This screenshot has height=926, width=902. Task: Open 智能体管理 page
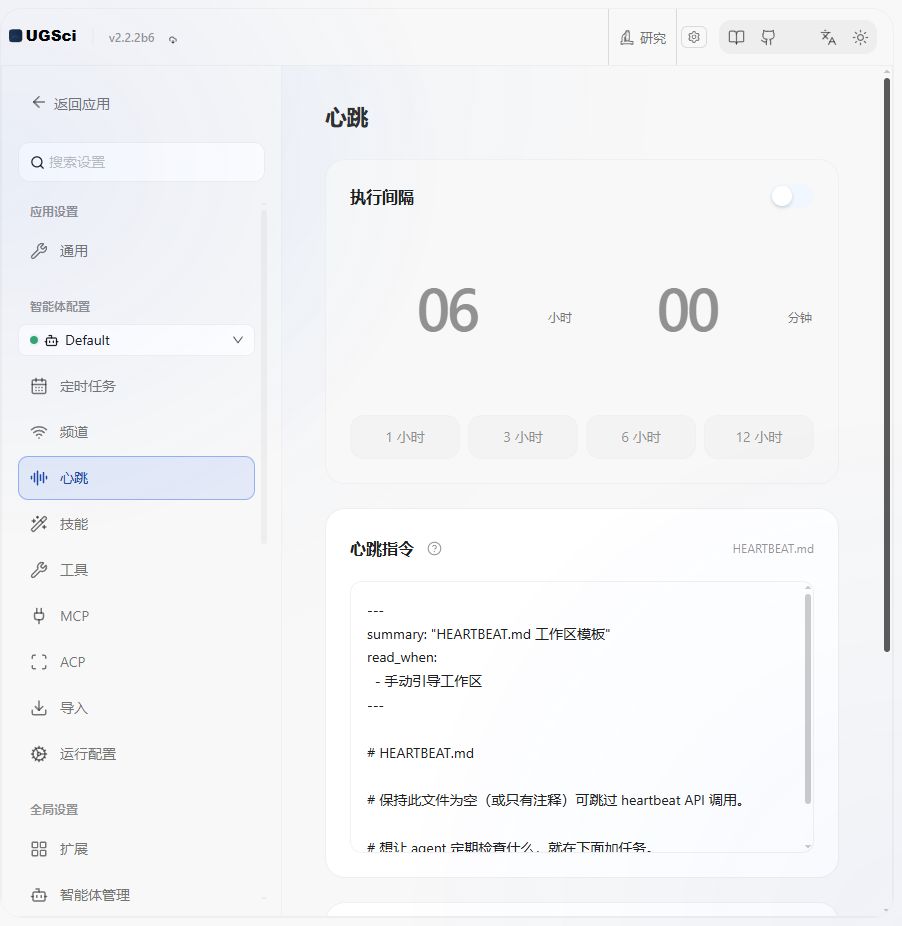(x=136, y=895)
